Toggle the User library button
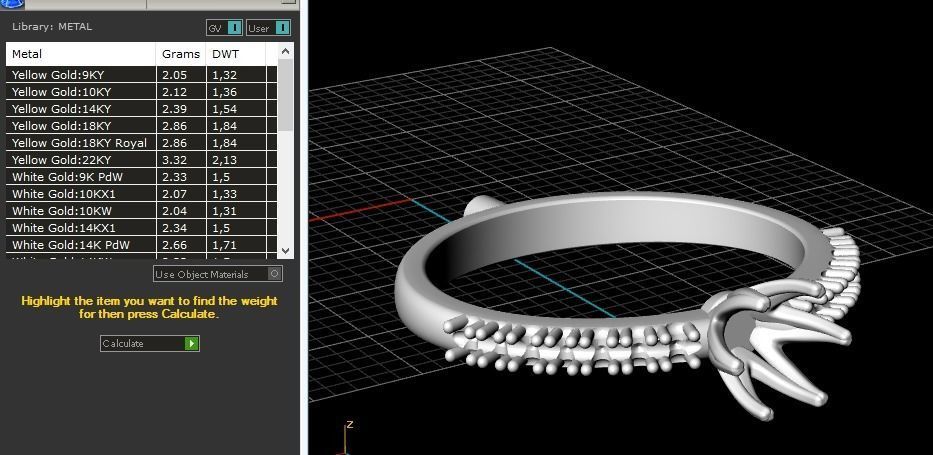The height and width of the screenshot is (455, 933). pos(268,28)
